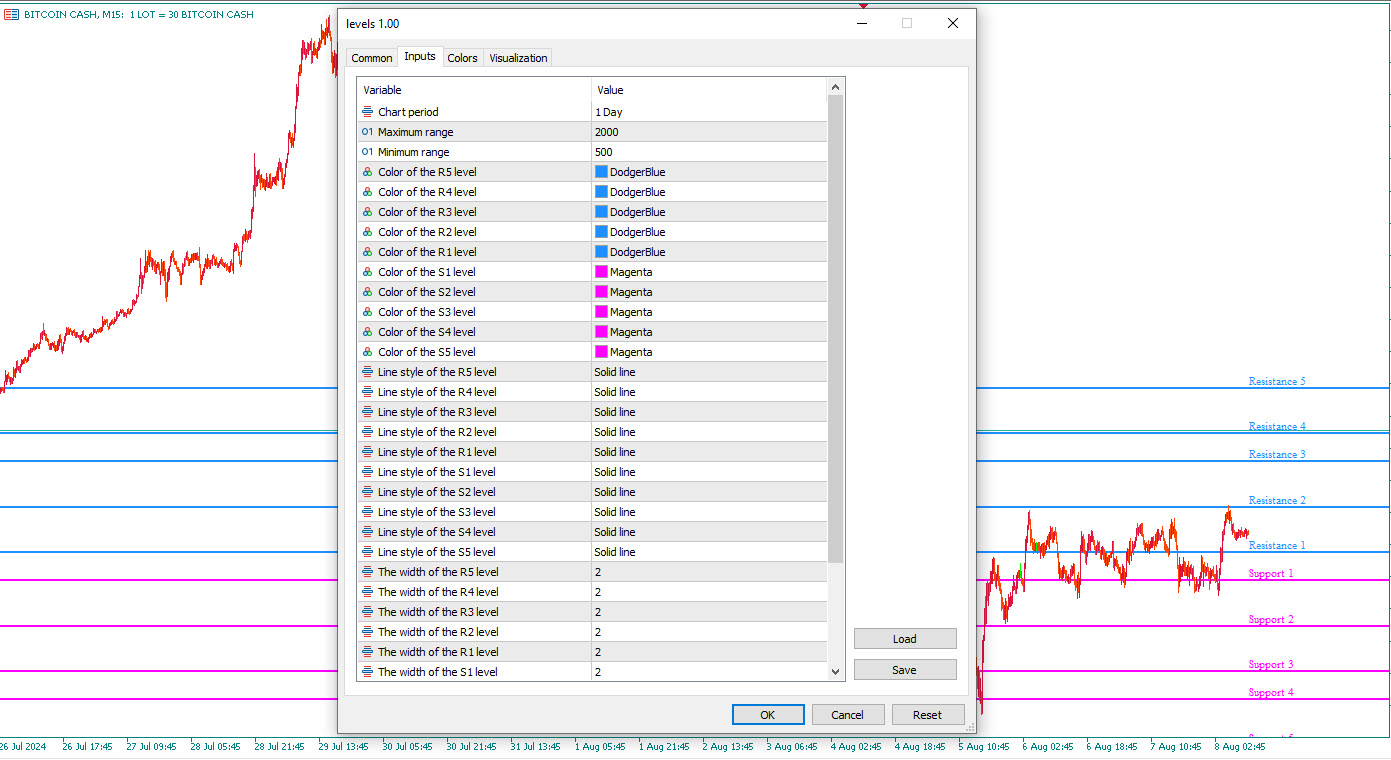This screenshot has height=760, width=1391.
Task: Click the chart window icon beside BITCOIN CASH
Action: [x=12, y=14]
